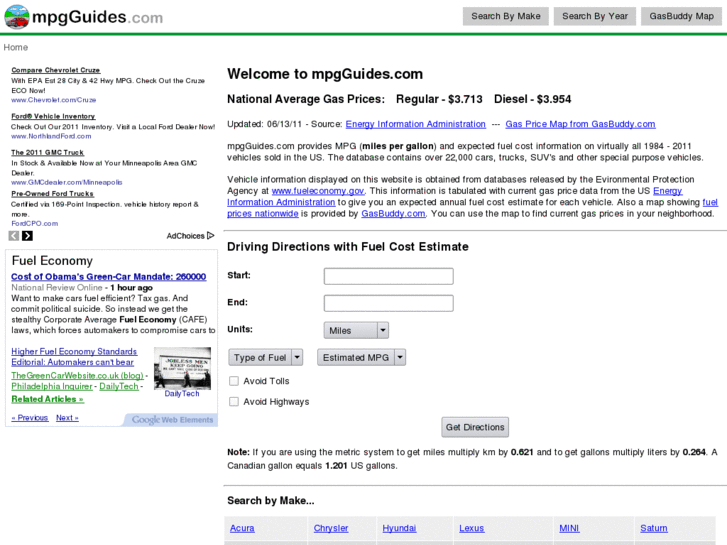Screen dimensions: 727x545
Task: Open the Energy Information Administration source link
Action: coord(415,124)
